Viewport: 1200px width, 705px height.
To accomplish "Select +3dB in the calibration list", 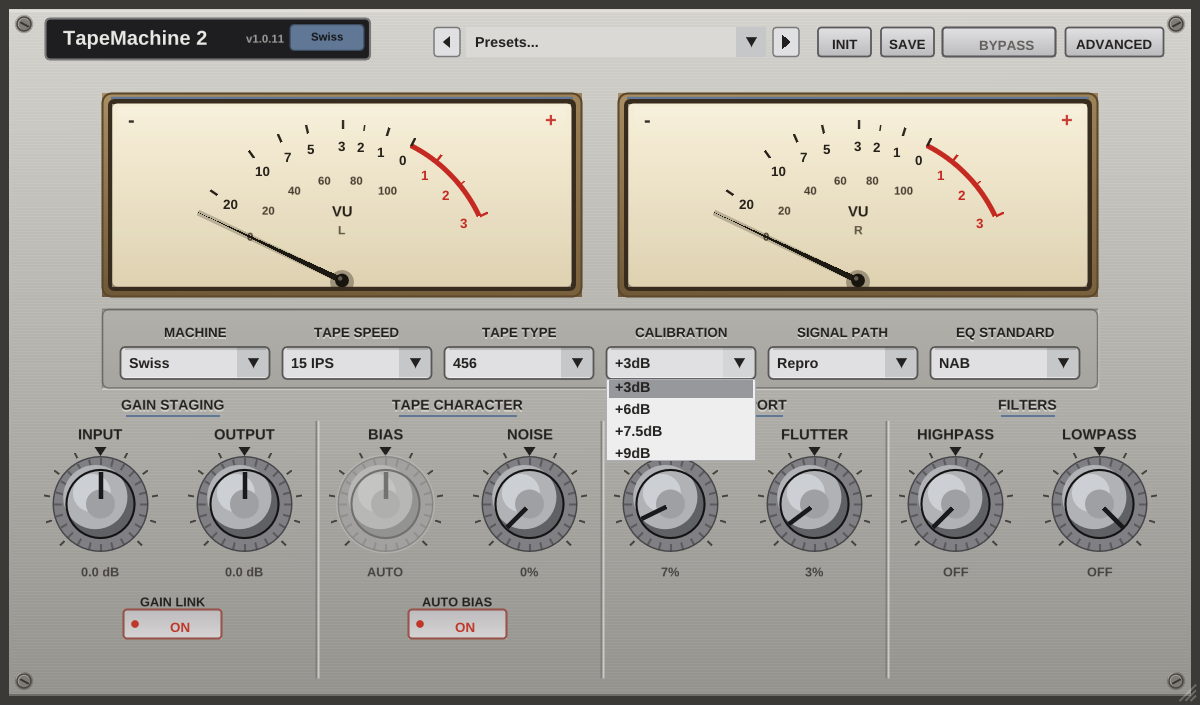I will coord(681,388).
